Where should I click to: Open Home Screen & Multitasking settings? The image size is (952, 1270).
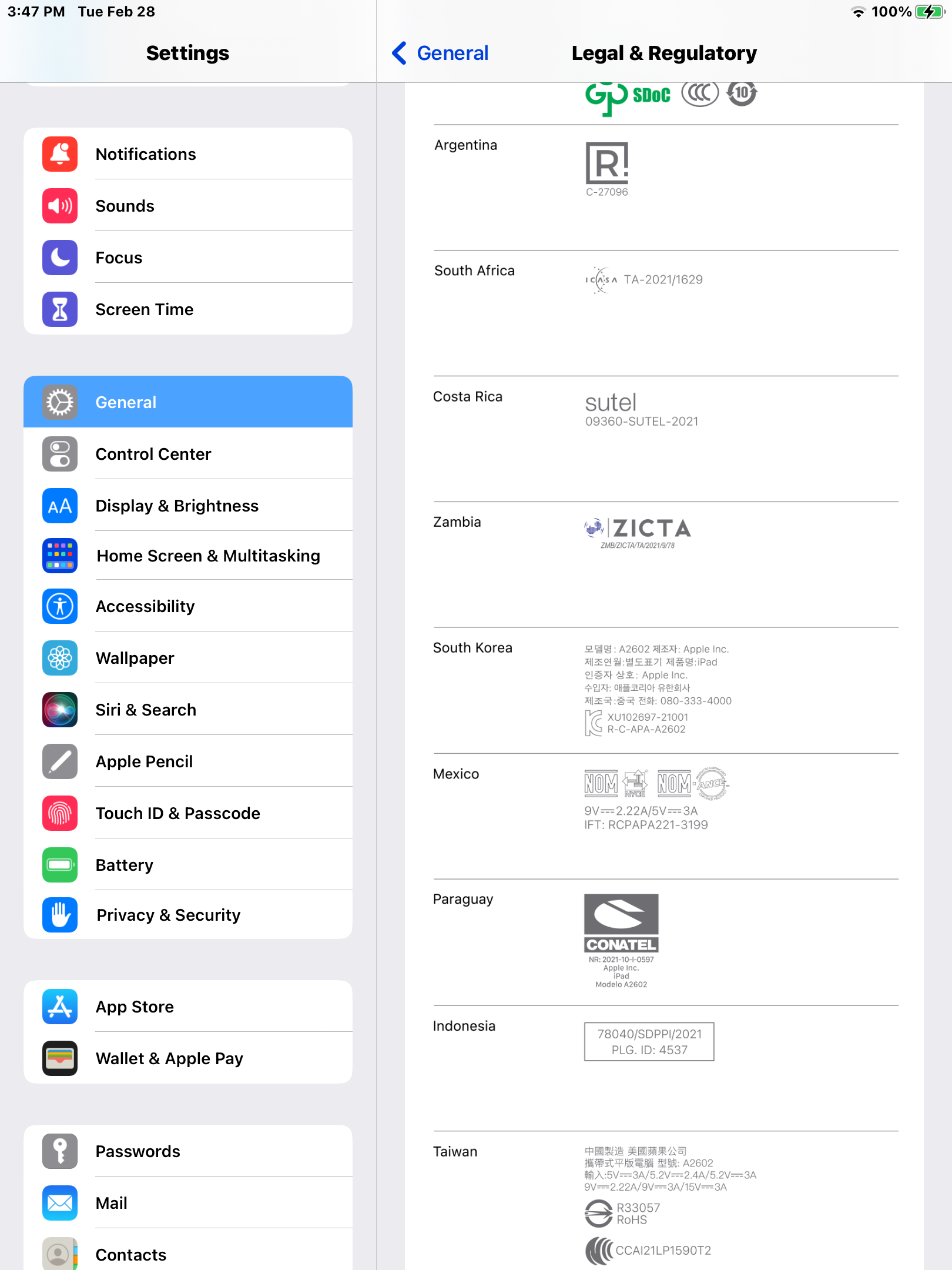188,556
